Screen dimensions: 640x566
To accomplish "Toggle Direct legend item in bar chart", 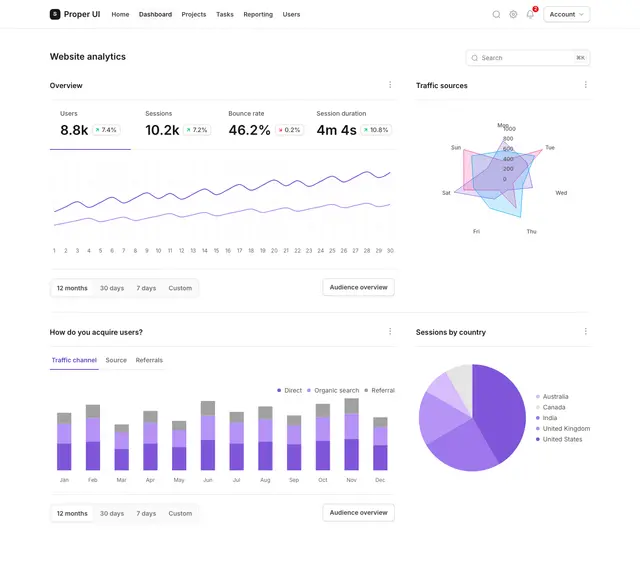I will [289, 391].
